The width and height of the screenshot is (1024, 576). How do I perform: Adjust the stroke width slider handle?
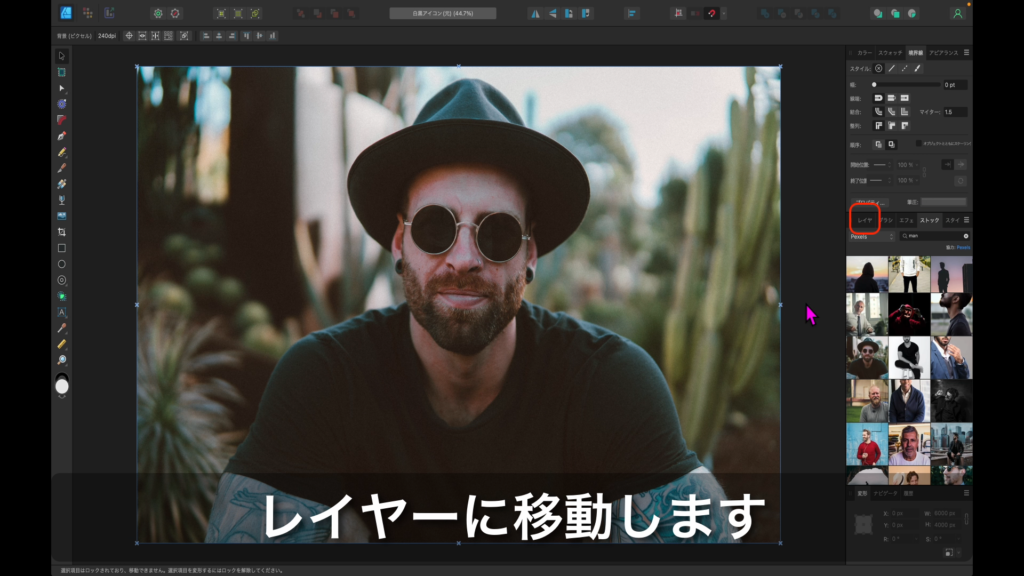tap(874, 85)
